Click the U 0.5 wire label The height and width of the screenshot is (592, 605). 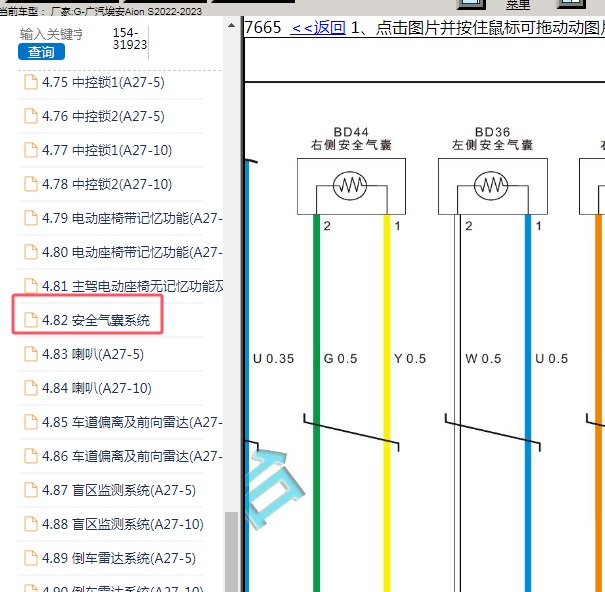point(552,359)
